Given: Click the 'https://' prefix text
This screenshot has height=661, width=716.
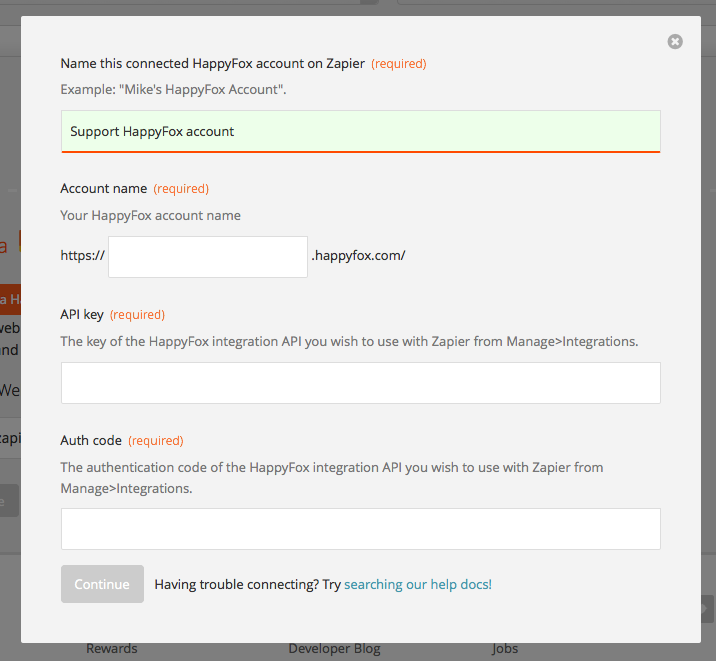Looking at the screenshot, I should (83, 256).
